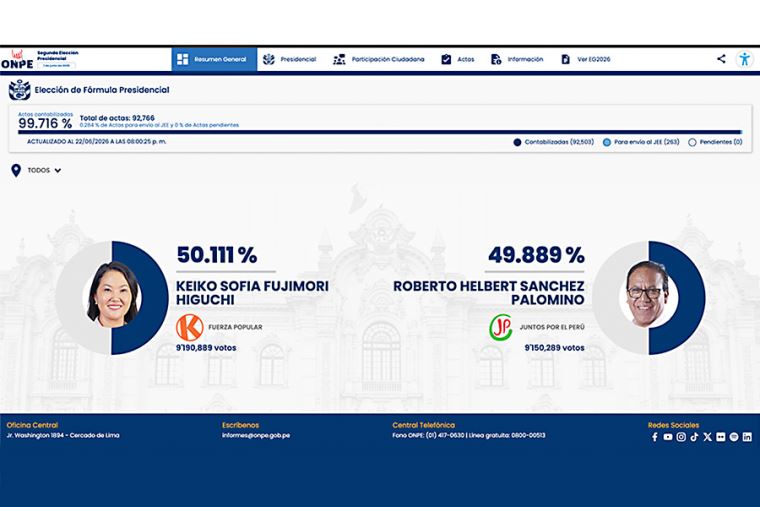
Task: Open the Ver EG2026 tab
Action: (586, 59)
